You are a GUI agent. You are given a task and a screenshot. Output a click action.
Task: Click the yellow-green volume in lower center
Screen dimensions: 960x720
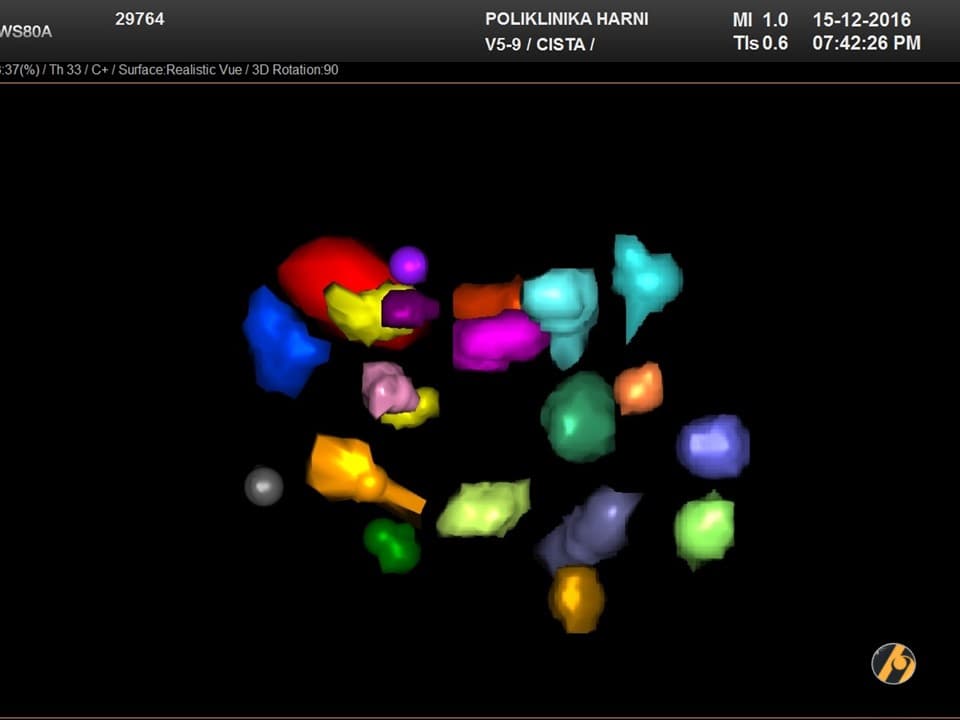(485, 507)
